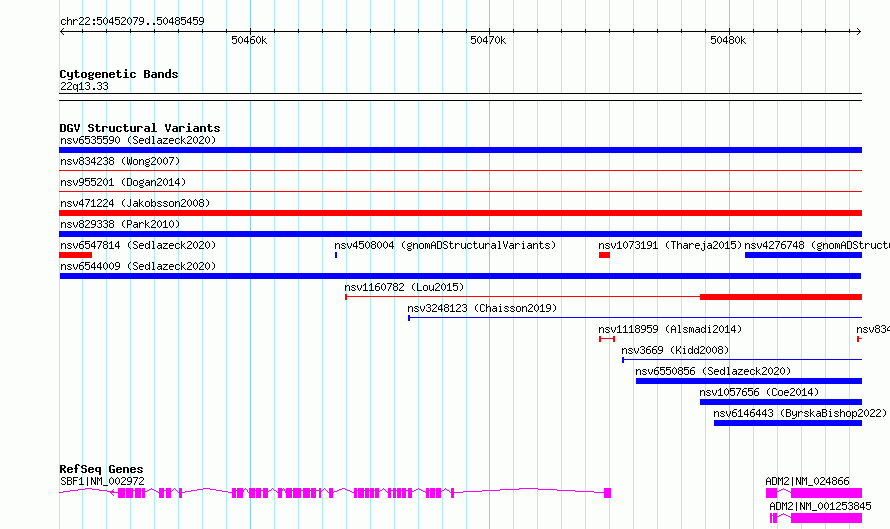Image resolution: width=890 pixels, height=529 pixels.
Task: Select the nsv471224 (Jakobsson2008) label
Action: 135,203
